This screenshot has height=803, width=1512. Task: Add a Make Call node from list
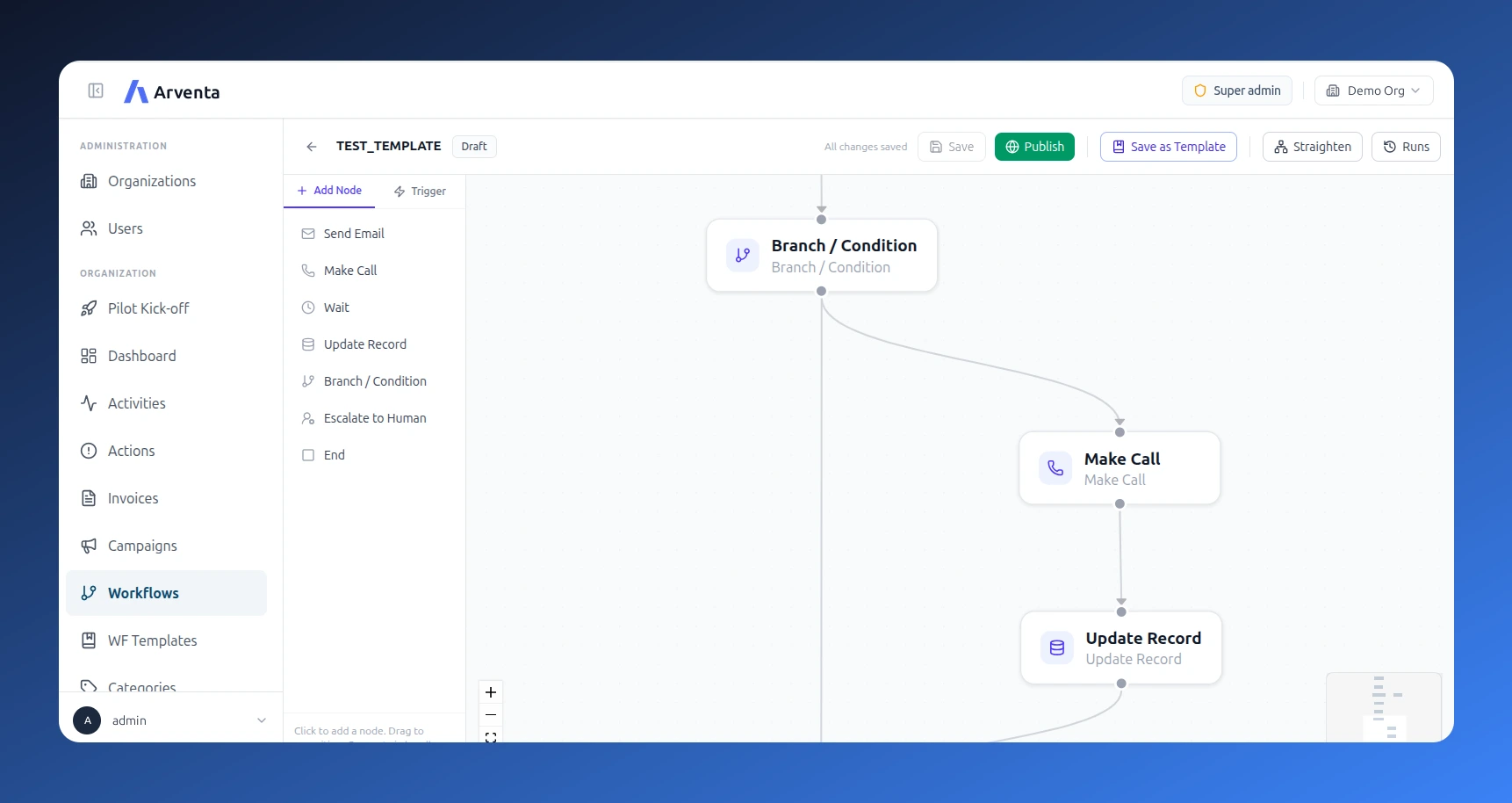(x=374, y=271)
